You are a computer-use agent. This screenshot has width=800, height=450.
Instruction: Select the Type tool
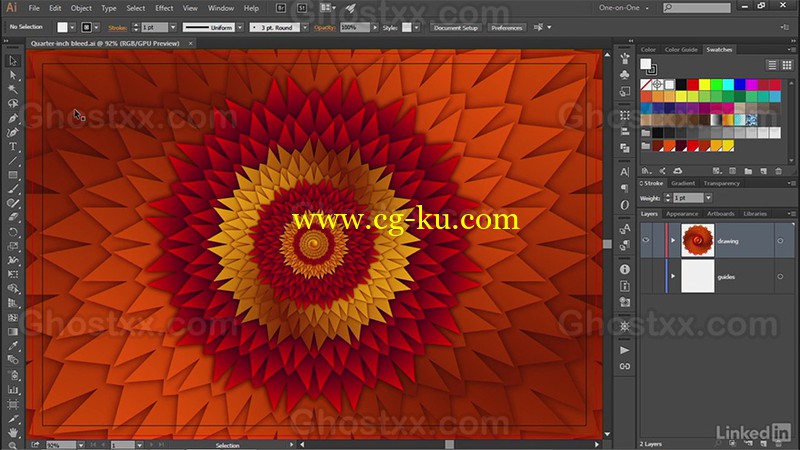point(13,147)
